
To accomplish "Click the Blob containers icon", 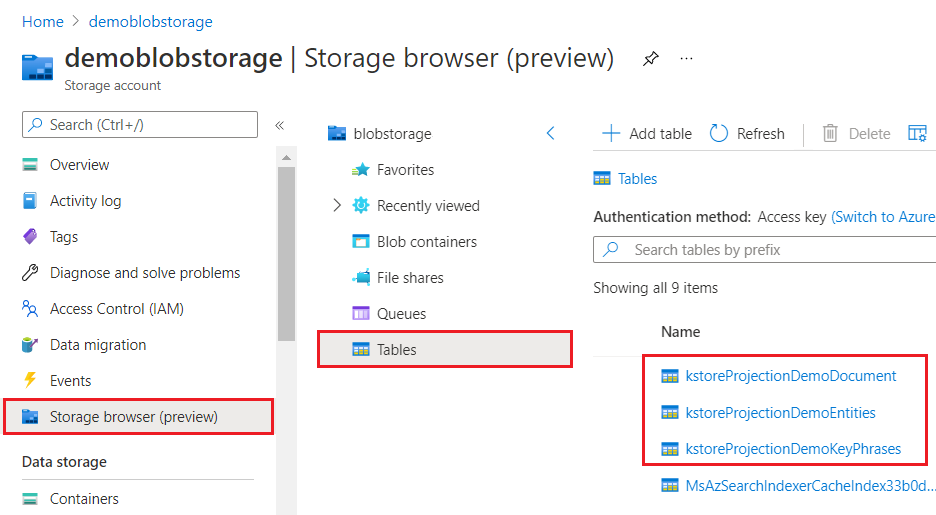I will tap(361, 242).
